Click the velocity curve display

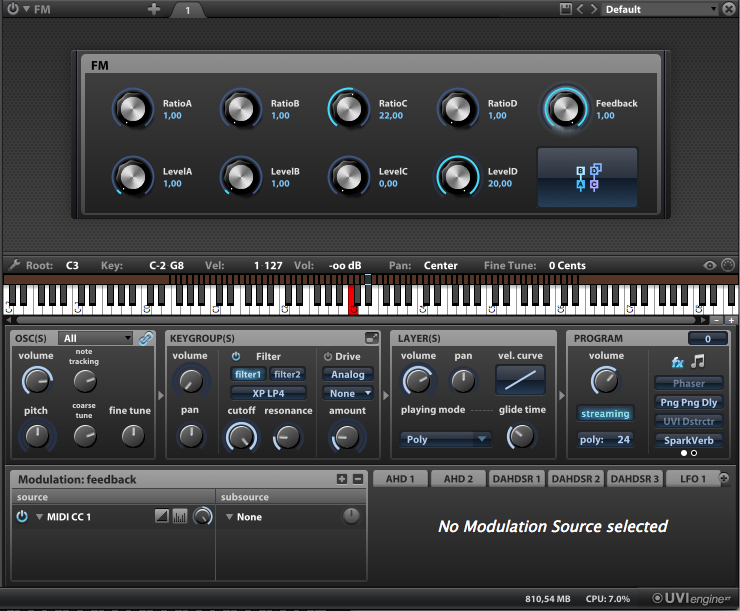520,380
